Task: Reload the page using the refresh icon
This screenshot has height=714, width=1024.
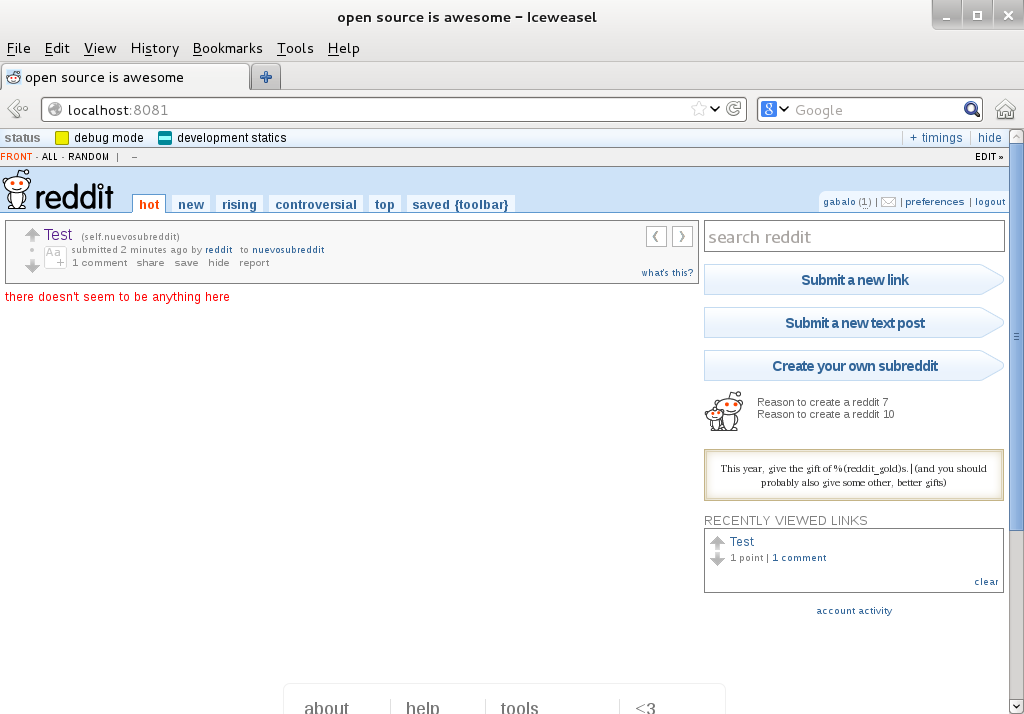Action: pyautogui.click(x=734, y=109)
